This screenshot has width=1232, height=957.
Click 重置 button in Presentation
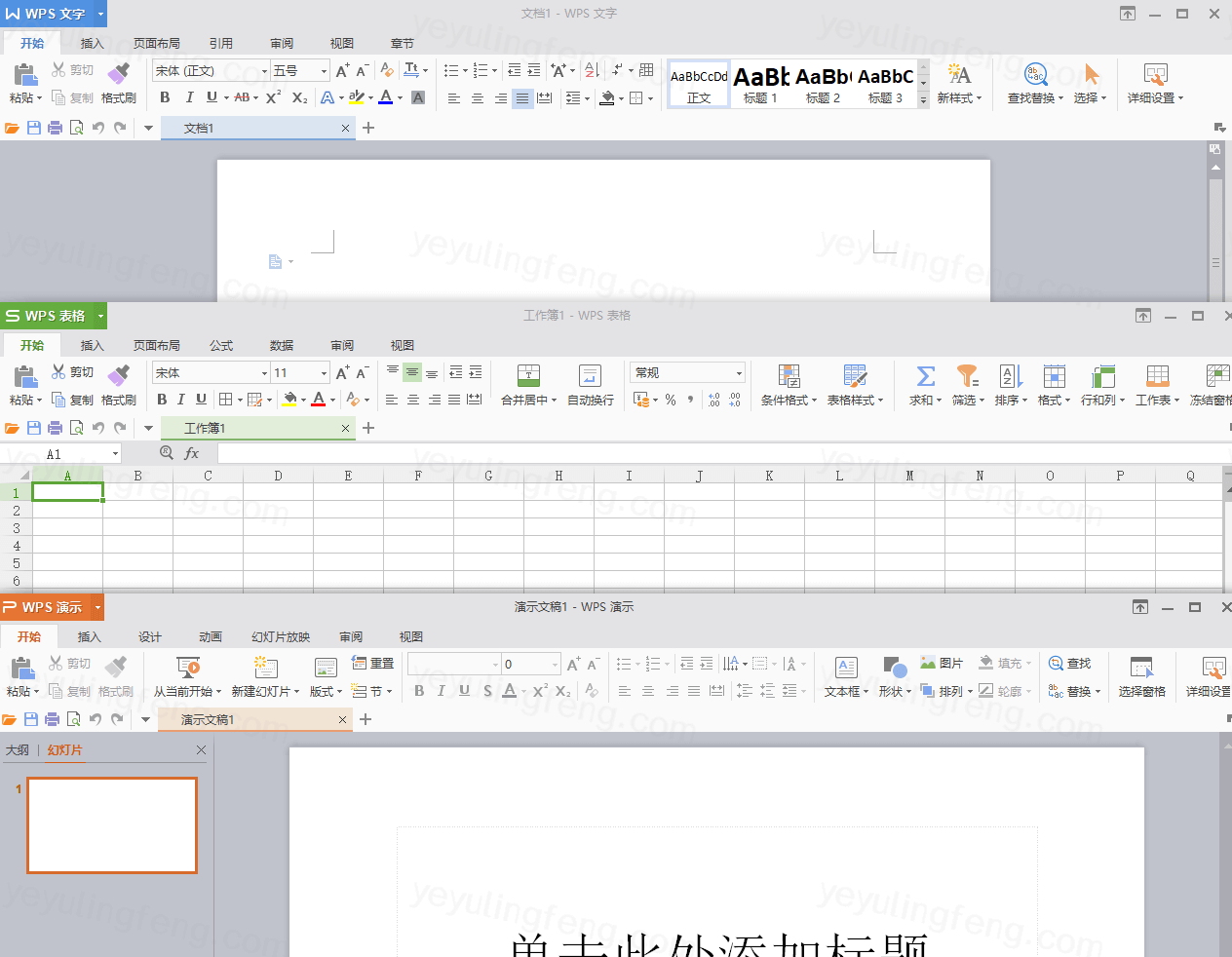click(372, 664)
